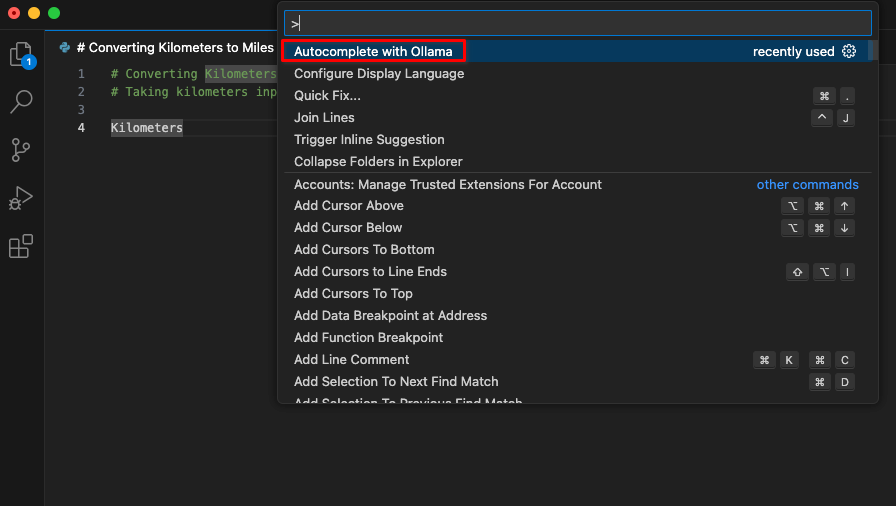Click the "other commands" label

click(x=807, y=184)
